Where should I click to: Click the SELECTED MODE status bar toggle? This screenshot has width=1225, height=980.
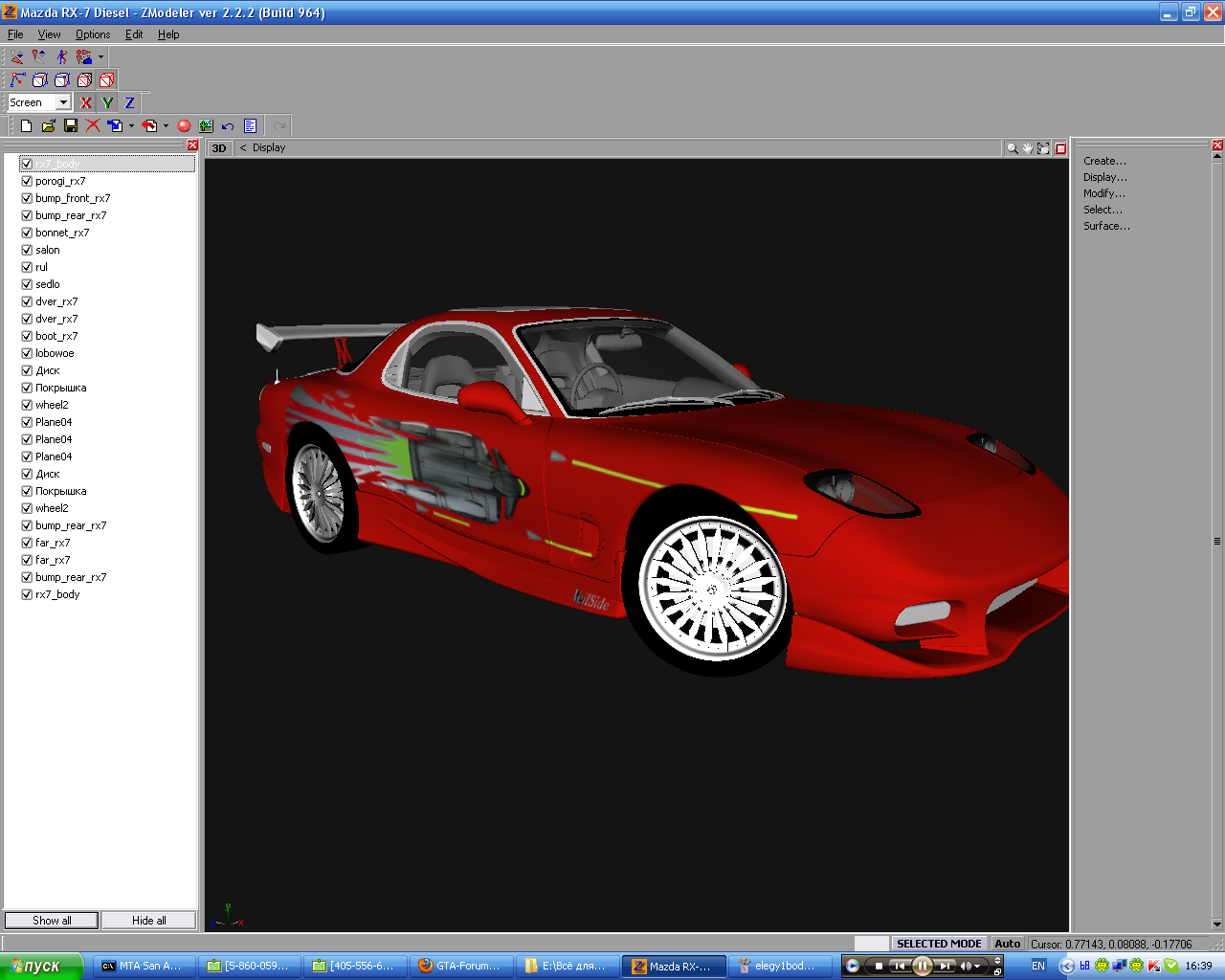(938, 944)
